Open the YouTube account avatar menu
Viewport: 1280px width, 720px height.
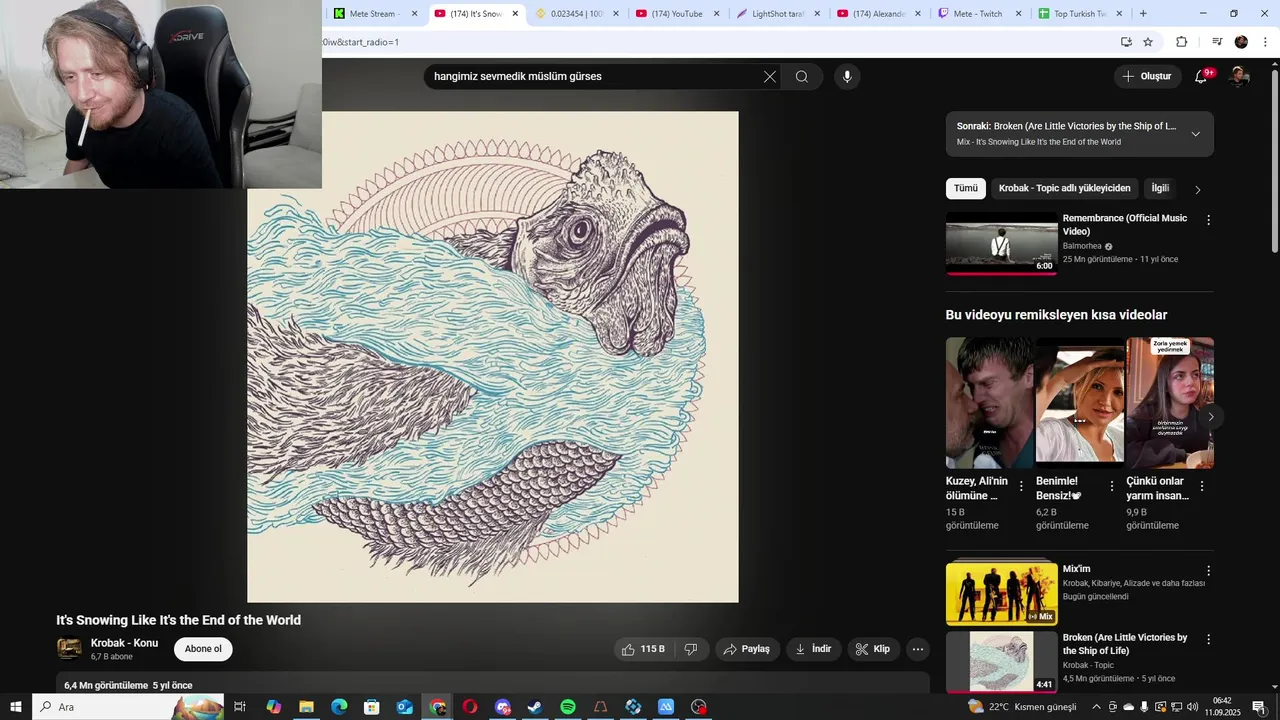point(1239,77)
